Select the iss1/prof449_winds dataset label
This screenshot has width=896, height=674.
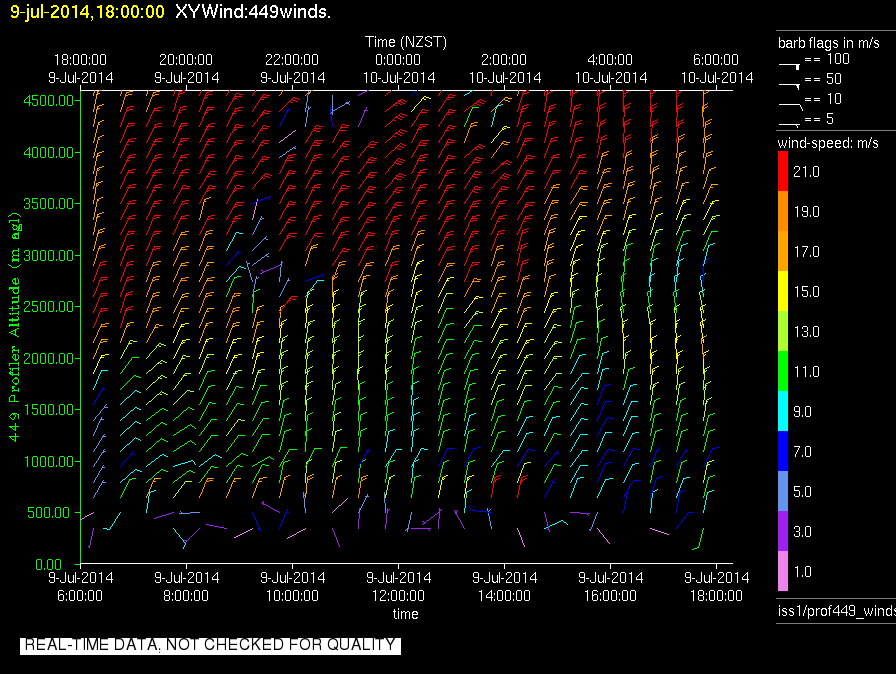[x=836, y=611]
